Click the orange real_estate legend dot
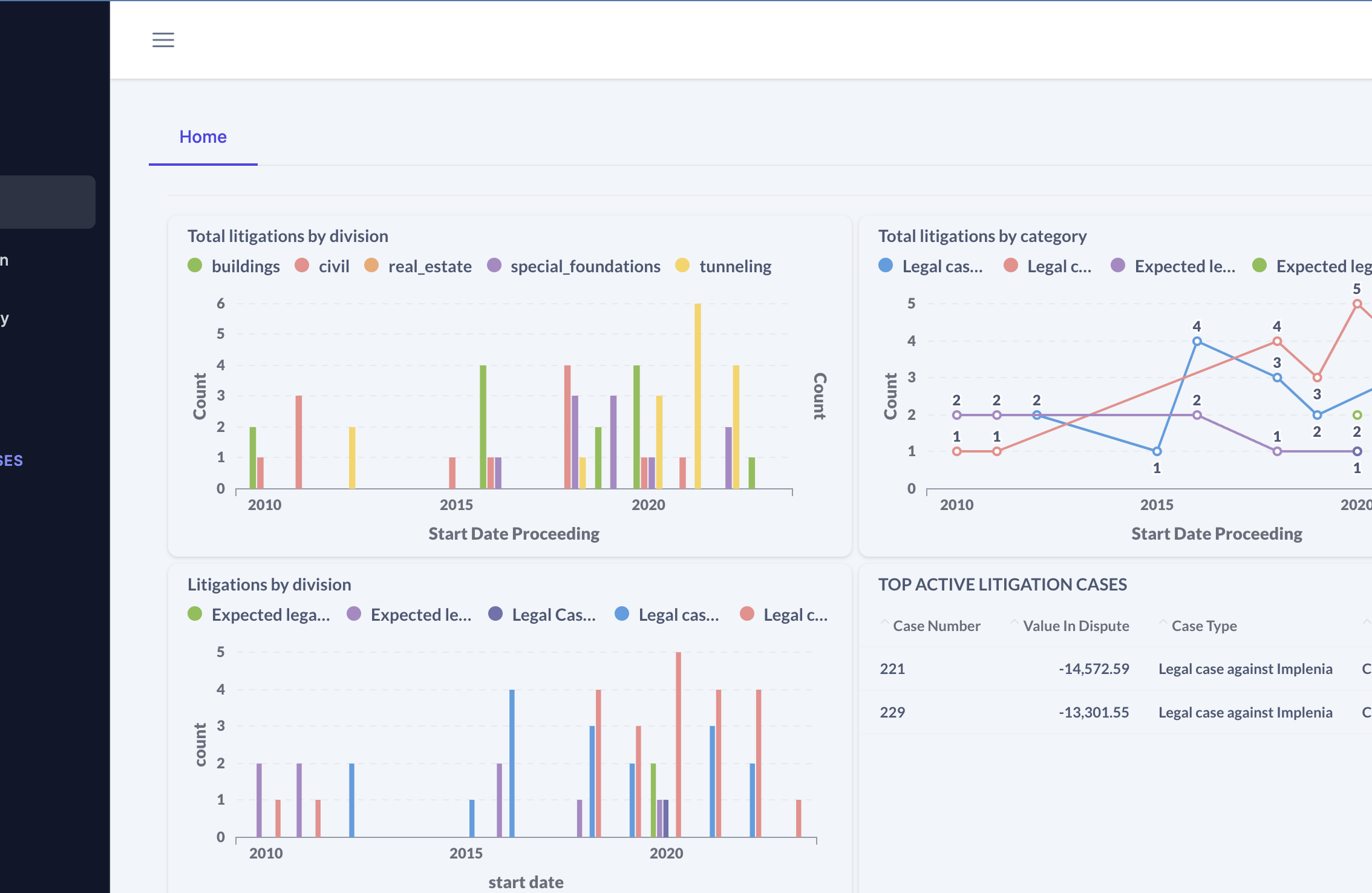Image resolution: width=1372 pixels, height=893 pixels. tap(371, 266)
